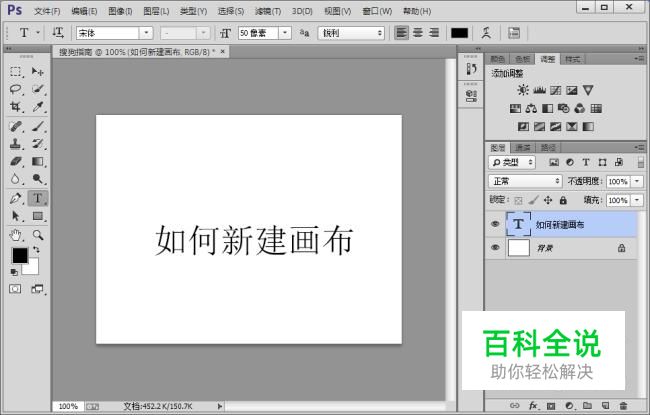This screenshot has width=650, height=415.
Task: Select the Blur tool
Action: (x=16, y=178)
